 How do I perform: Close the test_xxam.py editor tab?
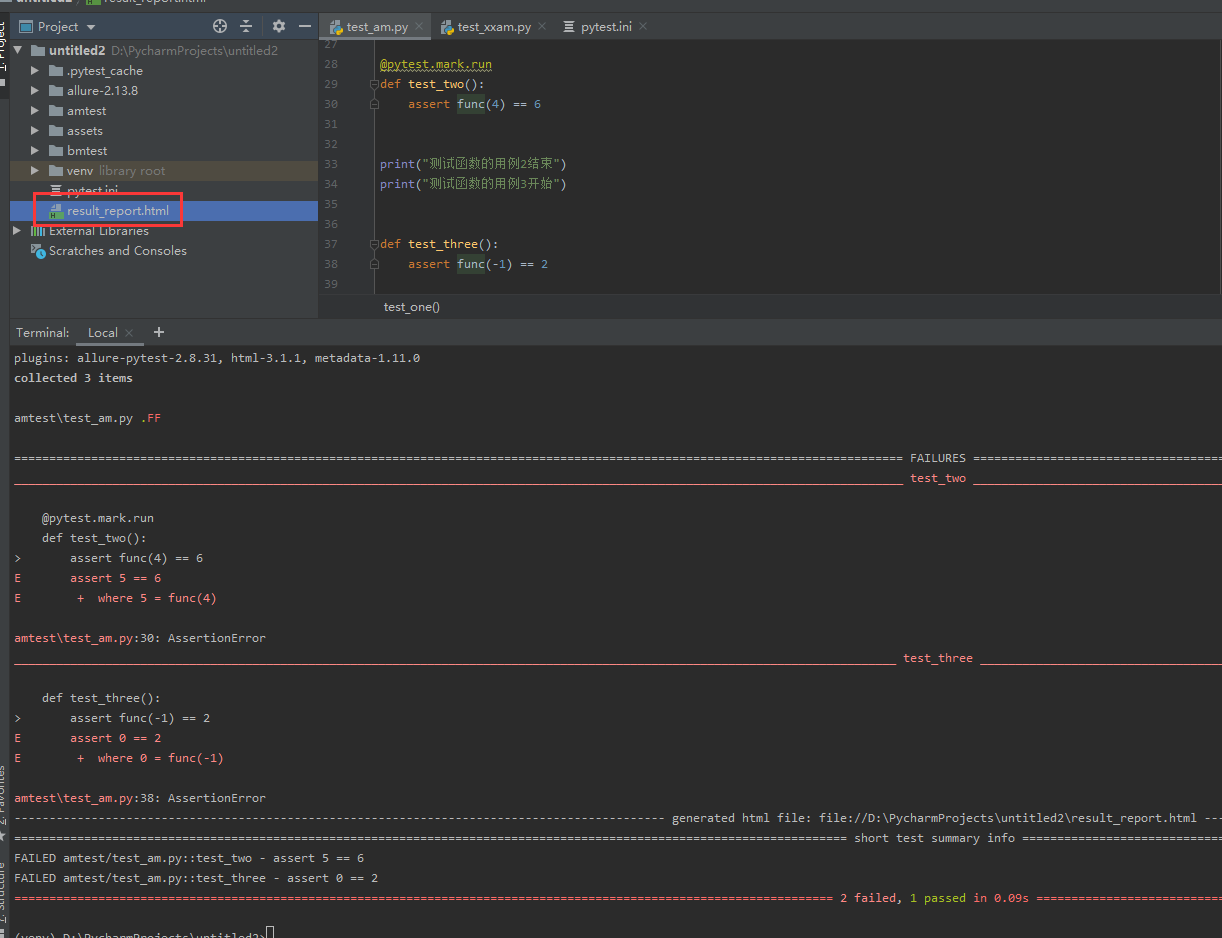(x=541, y=27)
